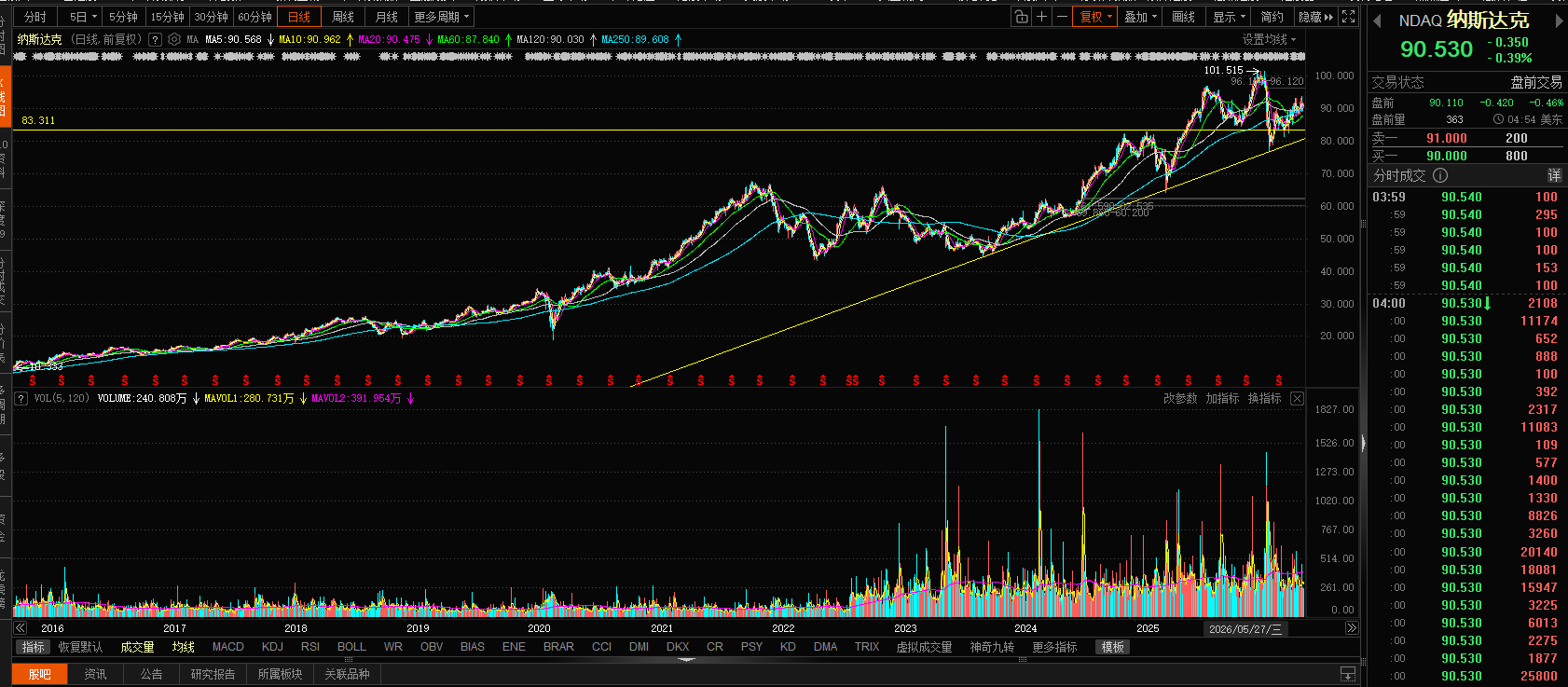The image size is (1568, 687).
Task: Open the 所属板块 tab
Action: tap(281, 674)
